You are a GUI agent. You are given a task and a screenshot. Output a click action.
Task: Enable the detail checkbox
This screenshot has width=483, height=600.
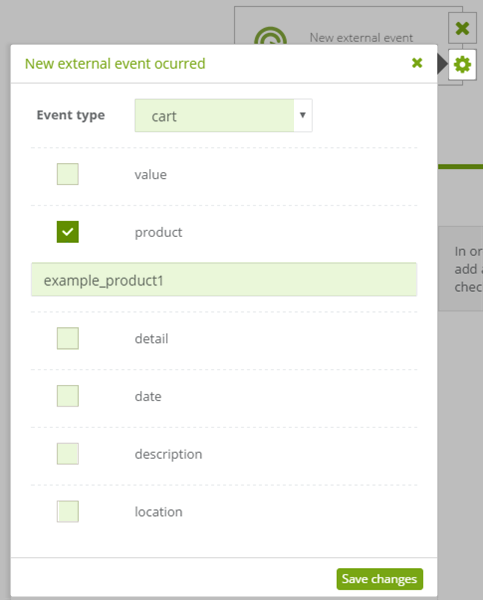[x=68, y=338]
